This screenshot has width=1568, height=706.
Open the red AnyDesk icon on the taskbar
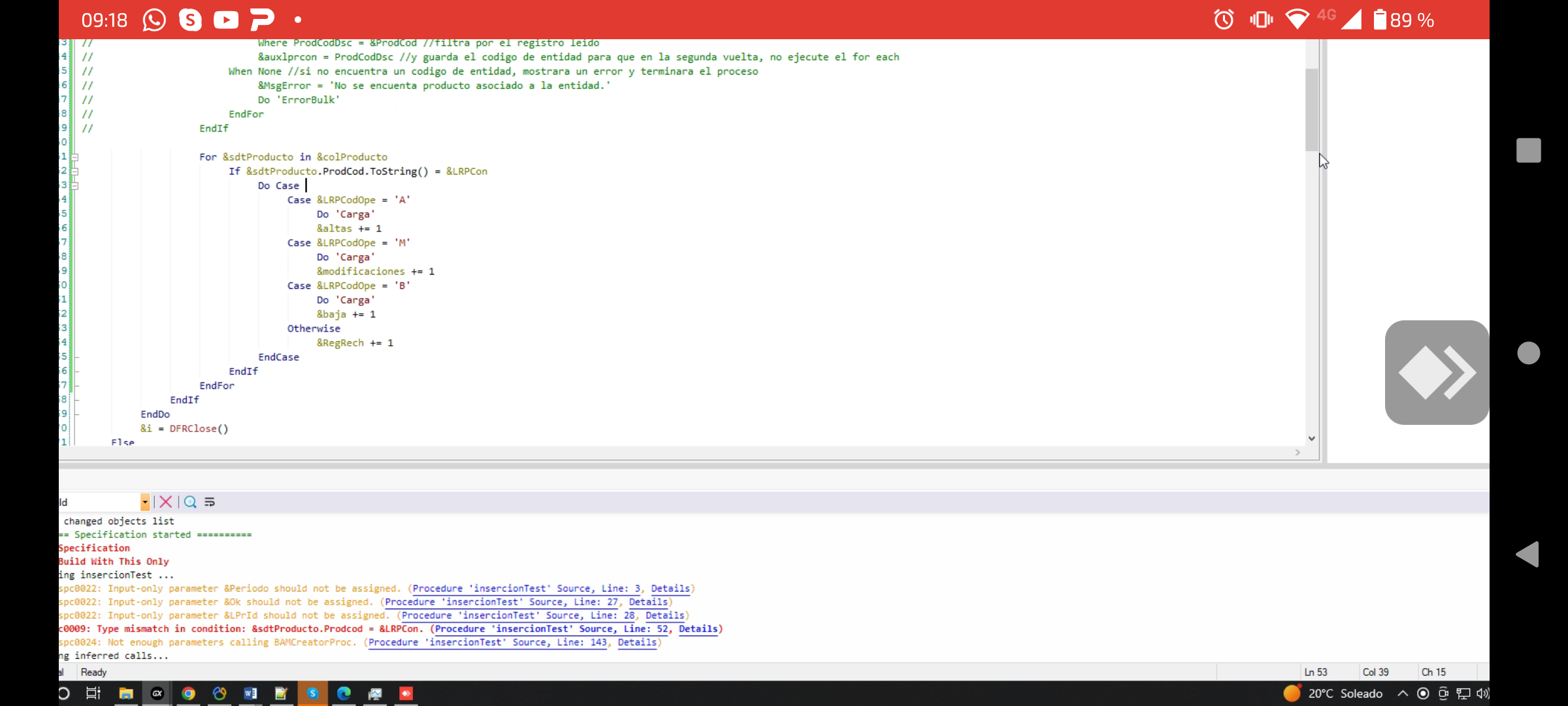[x=406, y=694]
